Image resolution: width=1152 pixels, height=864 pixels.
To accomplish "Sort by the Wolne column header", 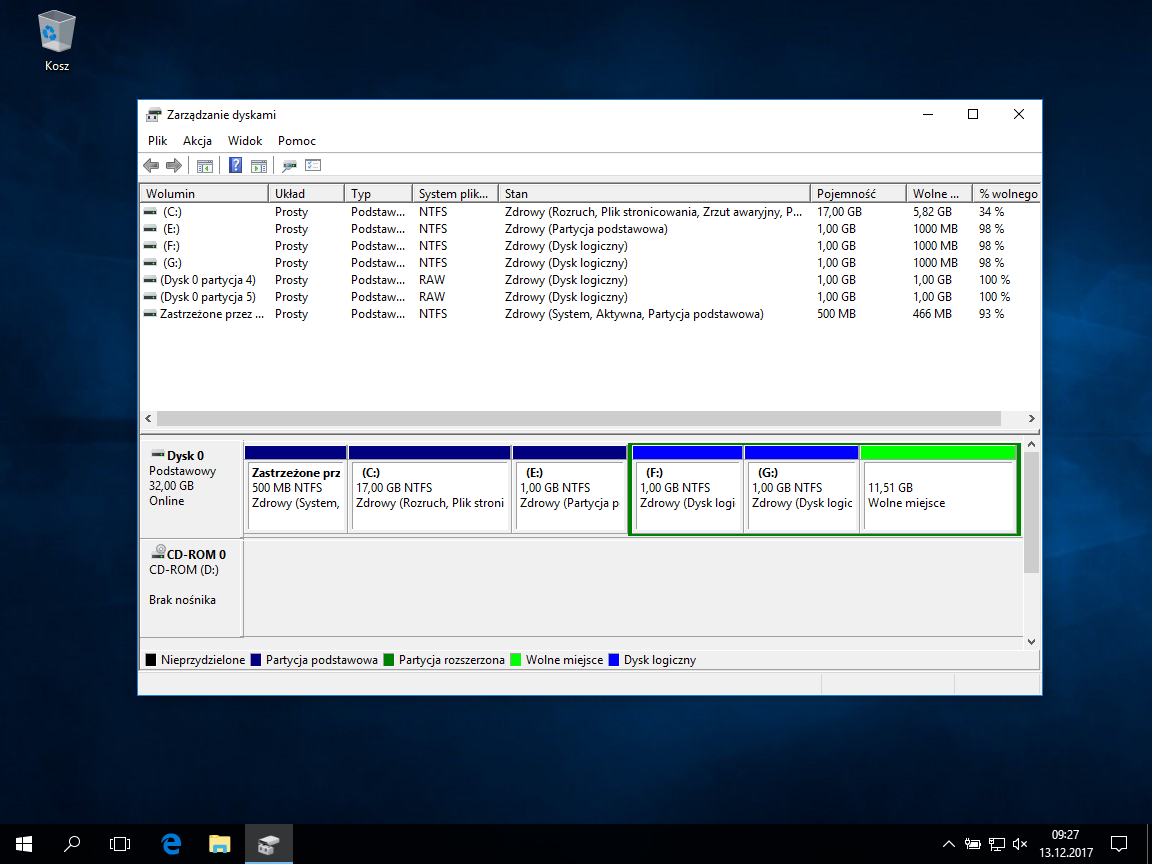I will [939, 193].
